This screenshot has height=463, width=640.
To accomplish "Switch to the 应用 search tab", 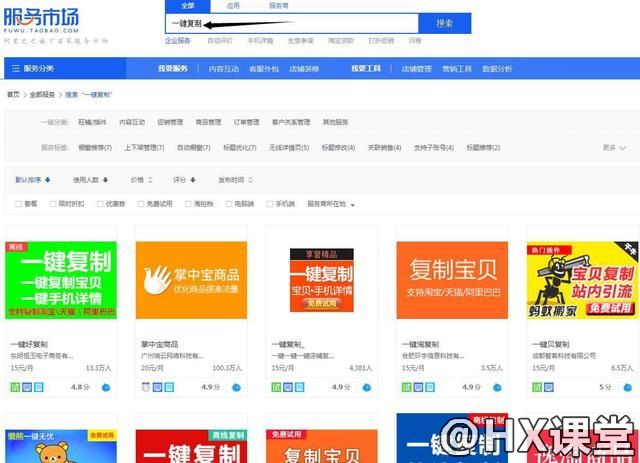I will tap(233, 6).
